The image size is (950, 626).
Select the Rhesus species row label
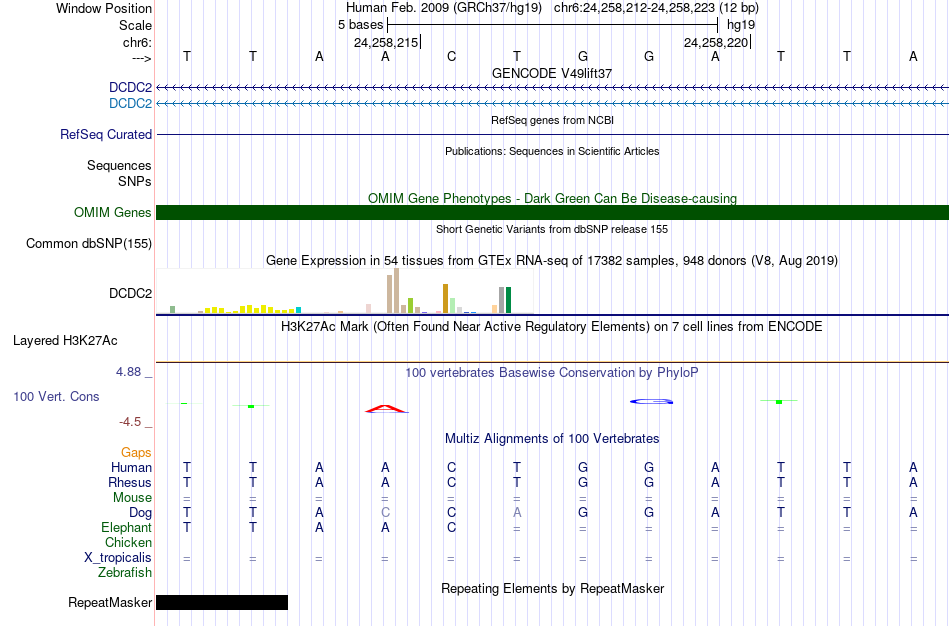click(130, 483)
